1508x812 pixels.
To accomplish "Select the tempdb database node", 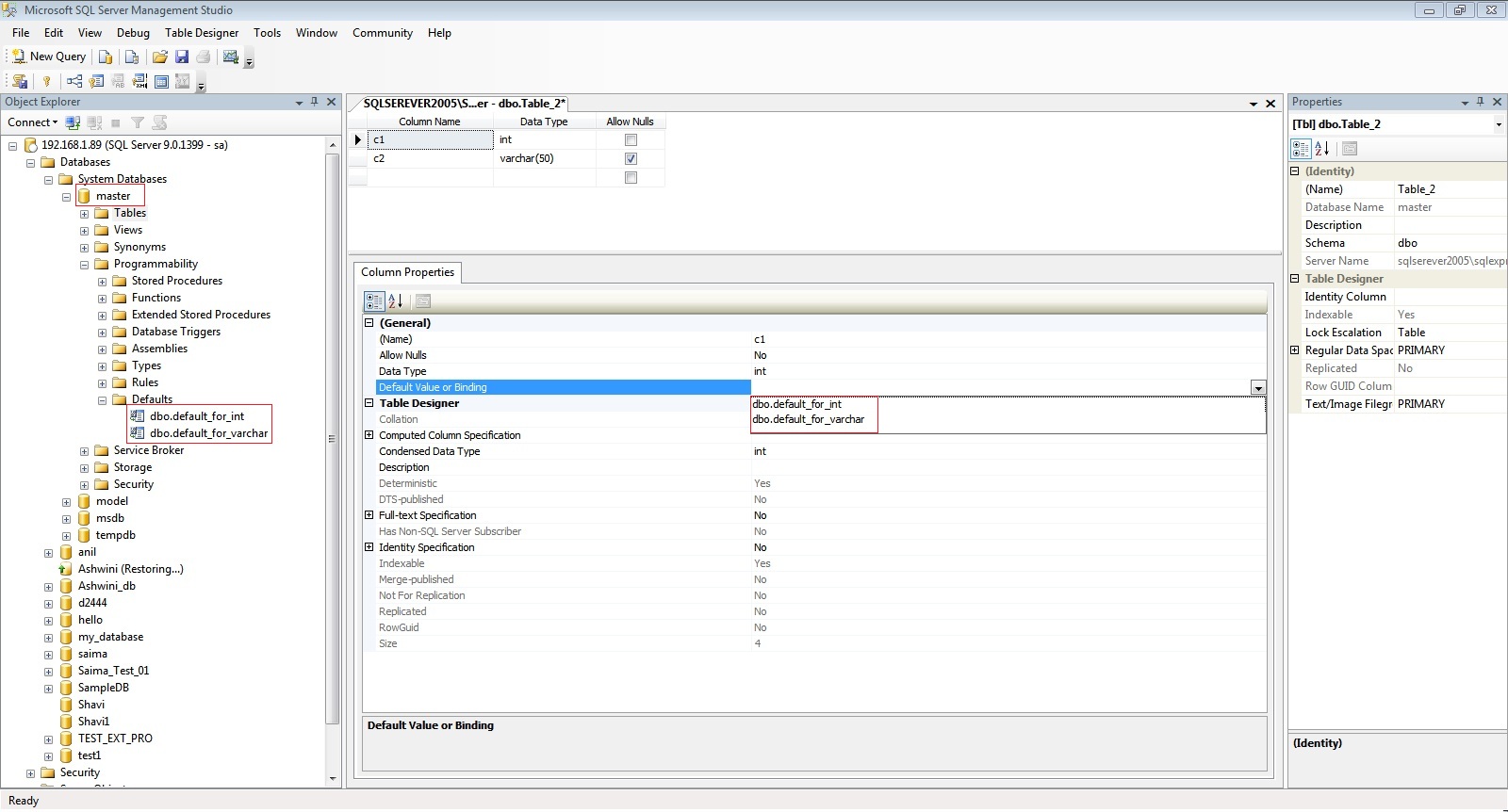I will pos(115,535).
